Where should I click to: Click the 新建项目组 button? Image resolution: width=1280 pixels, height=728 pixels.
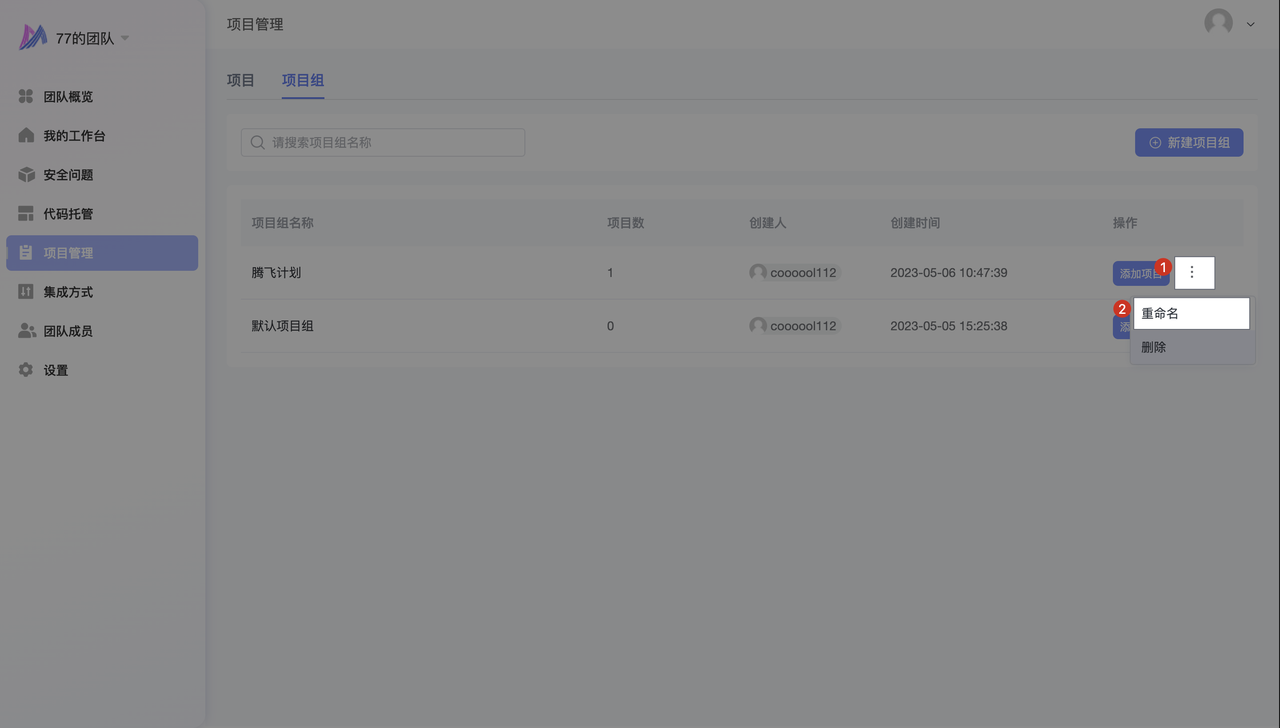pyautogui.click(x=1188, y=142)
